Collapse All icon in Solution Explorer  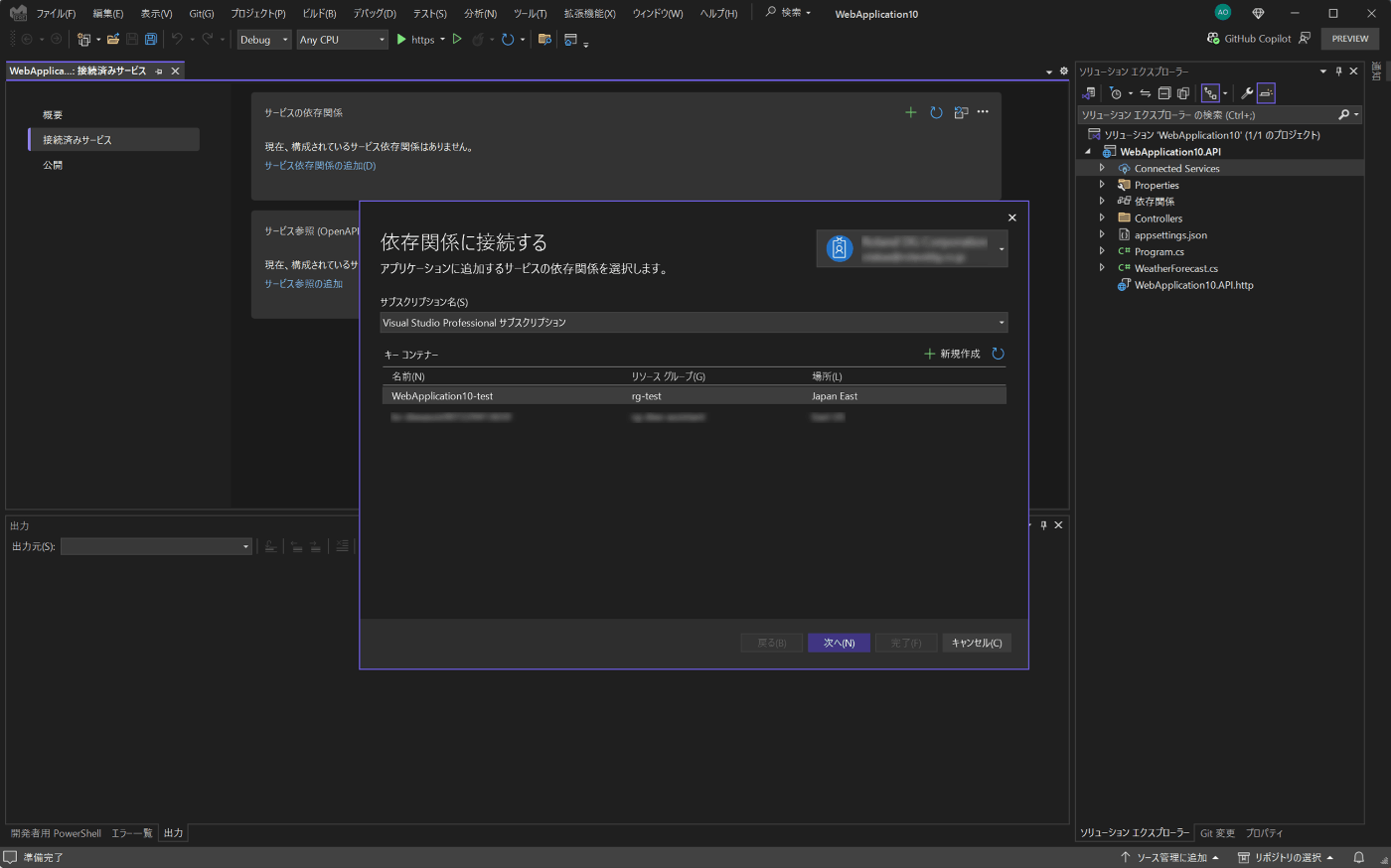1164,93
